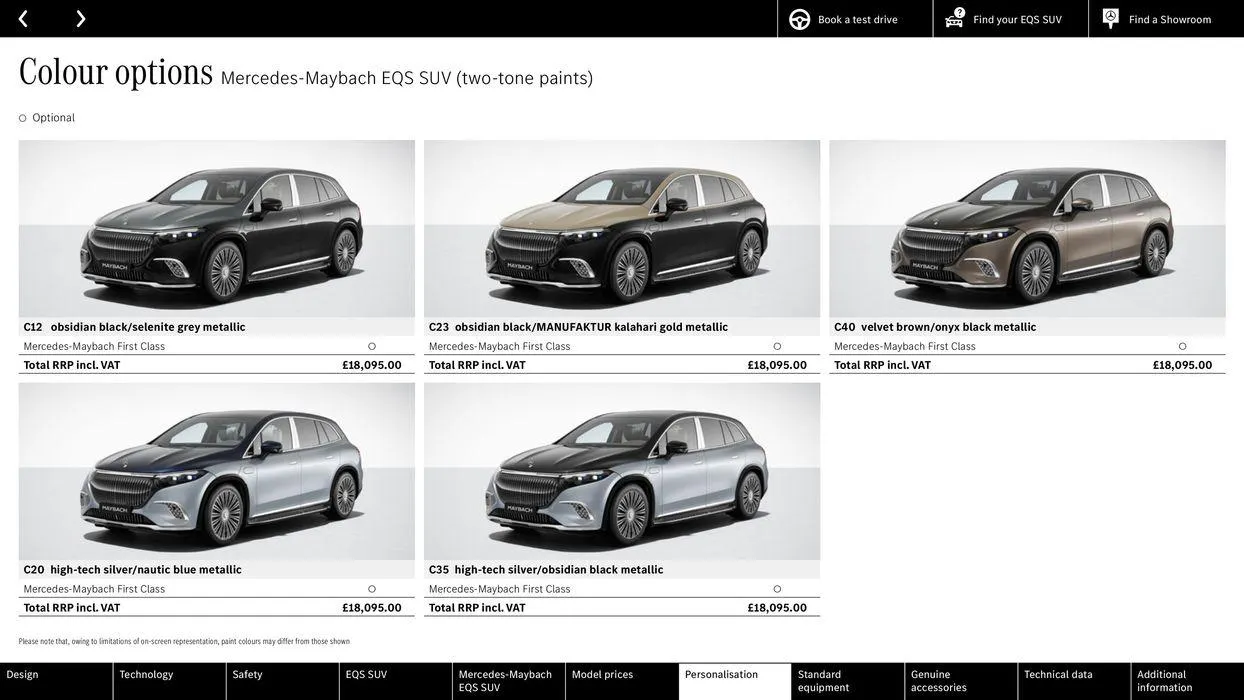Click Total RRP incl. VAT under C23
The image size is (1244, 700).
(477, 365)
